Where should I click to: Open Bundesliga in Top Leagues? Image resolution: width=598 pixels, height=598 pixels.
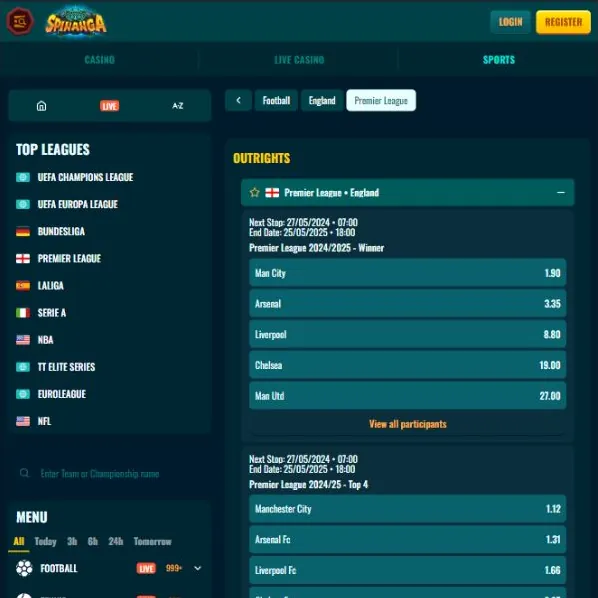pos(61,231)
